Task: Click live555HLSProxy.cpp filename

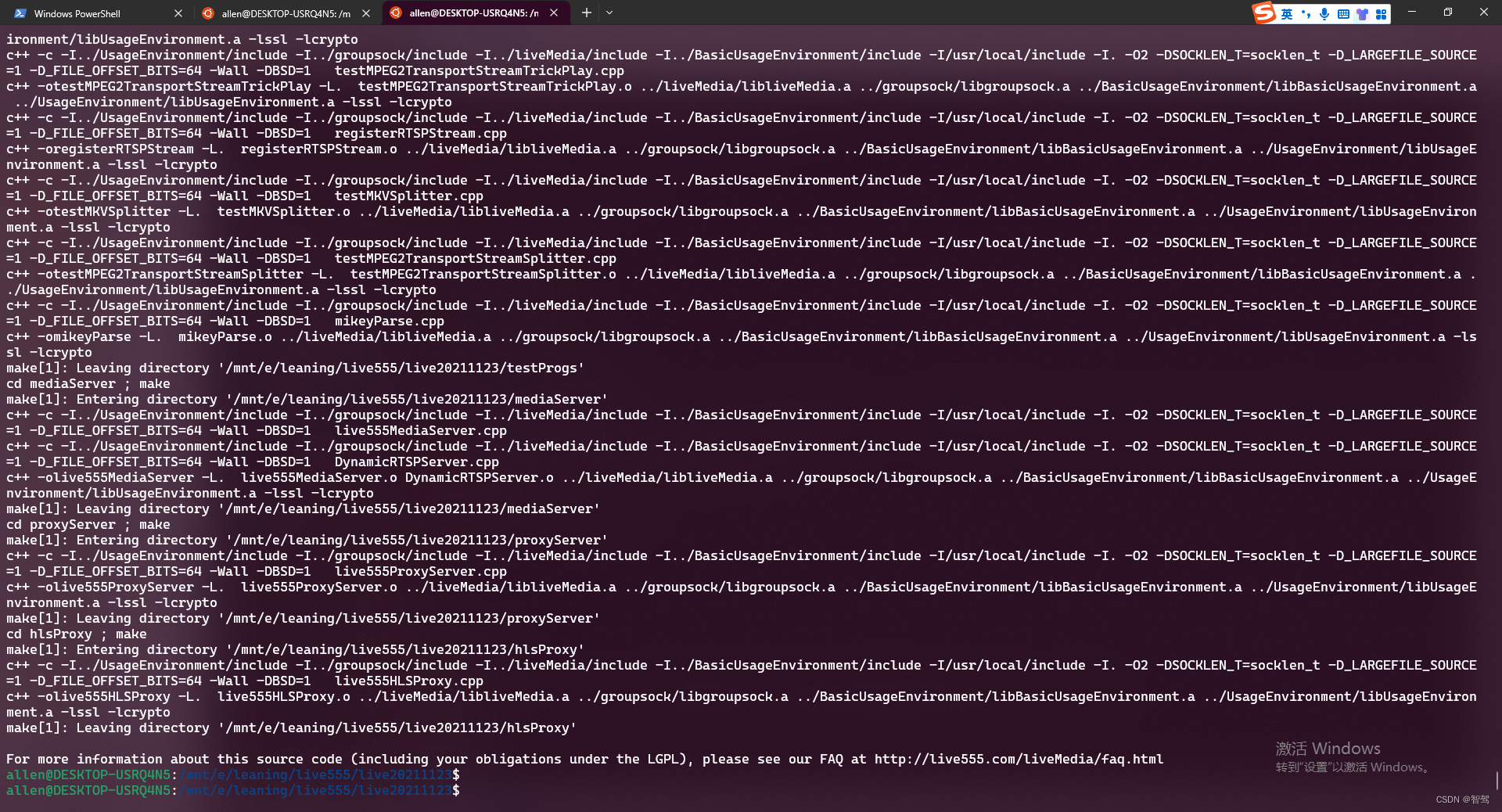Action: (x=409, y=681)
